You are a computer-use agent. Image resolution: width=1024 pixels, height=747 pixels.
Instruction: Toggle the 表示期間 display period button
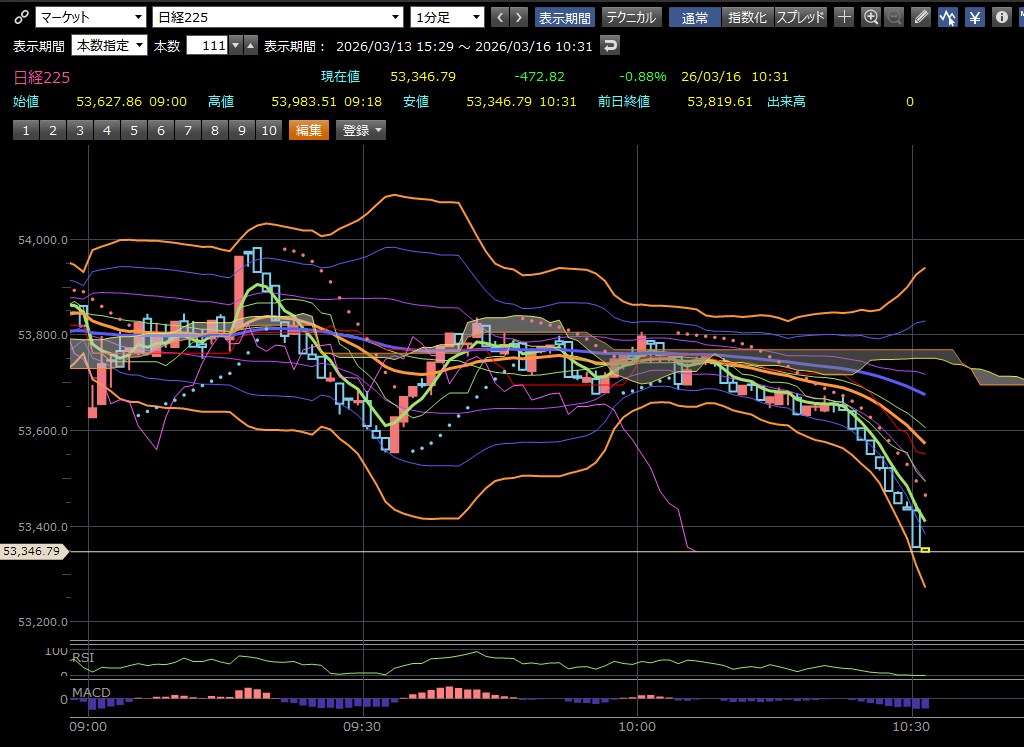(x=565, y=17)
